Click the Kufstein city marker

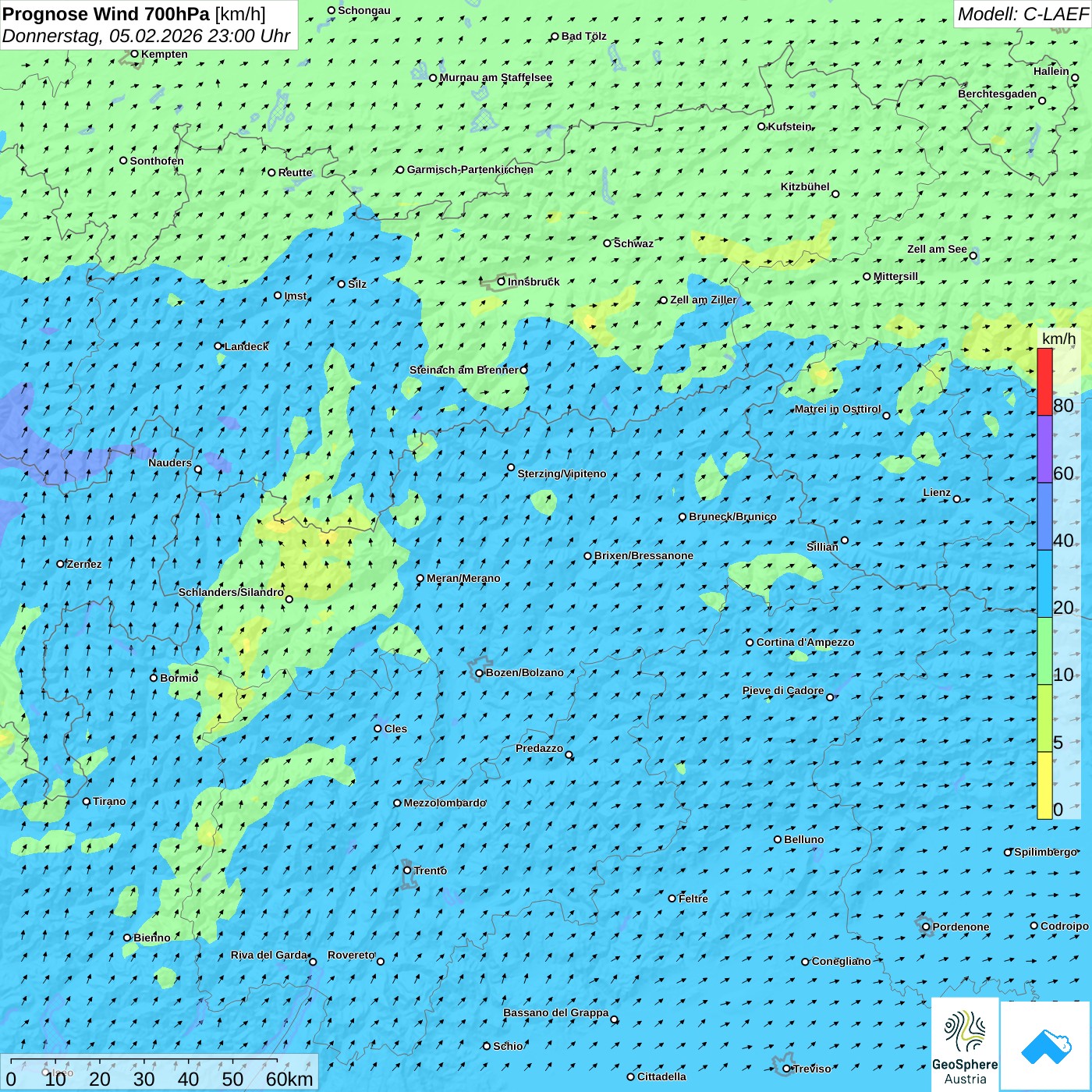point(762,126)
